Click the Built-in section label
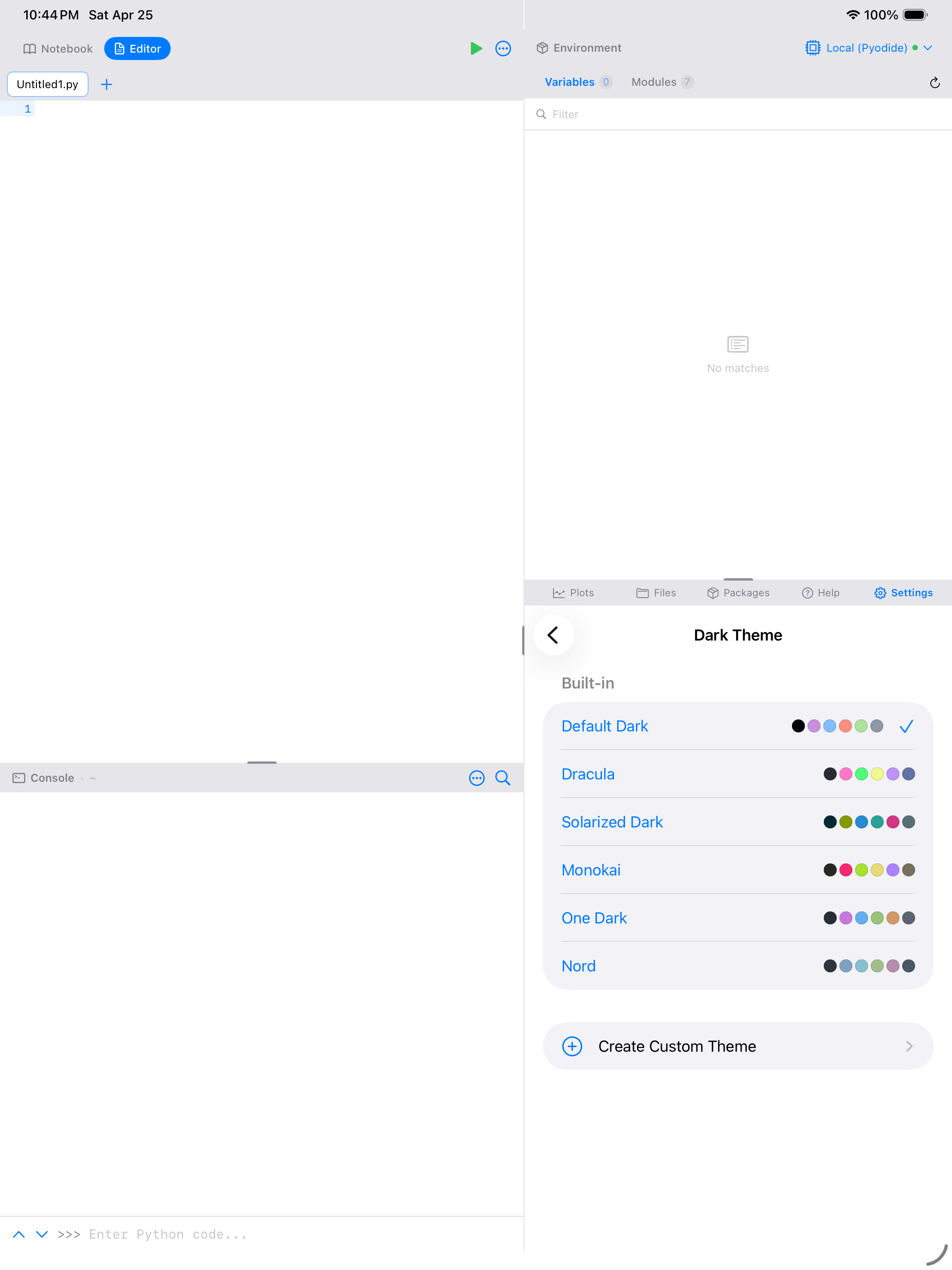This screenshot has width=952, height=1270. 588,683
